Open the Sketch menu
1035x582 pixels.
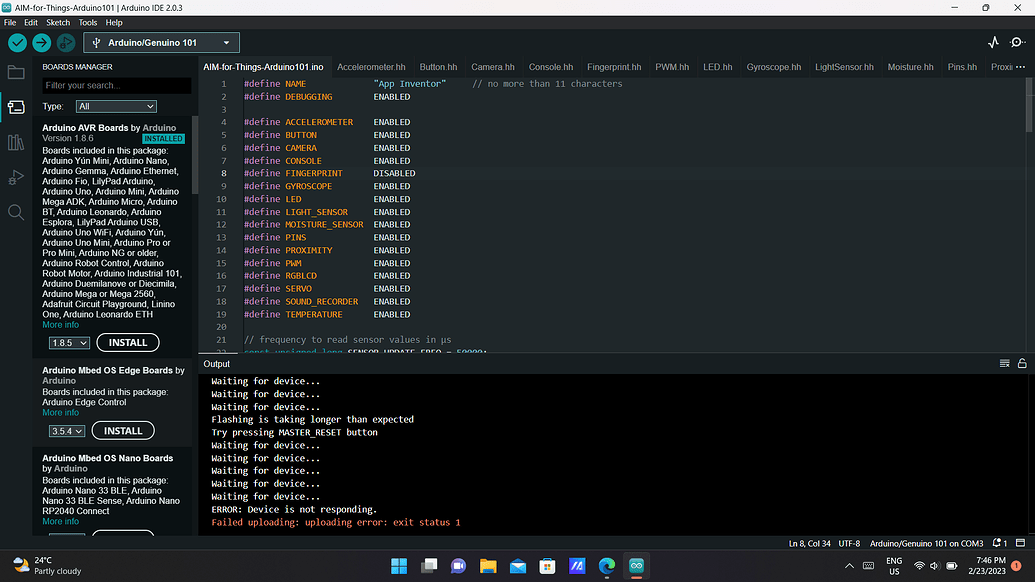pyautogui.click(x=57, y=22)
